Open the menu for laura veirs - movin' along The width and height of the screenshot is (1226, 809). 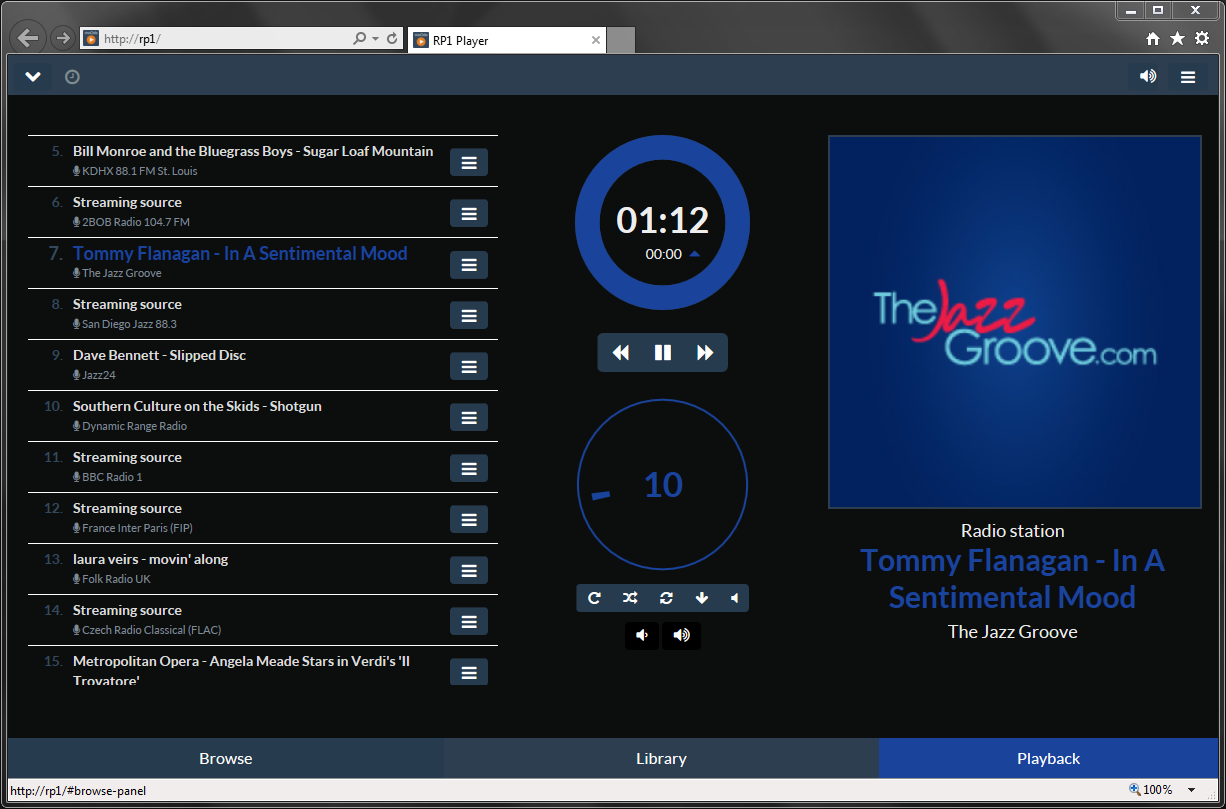468,570
